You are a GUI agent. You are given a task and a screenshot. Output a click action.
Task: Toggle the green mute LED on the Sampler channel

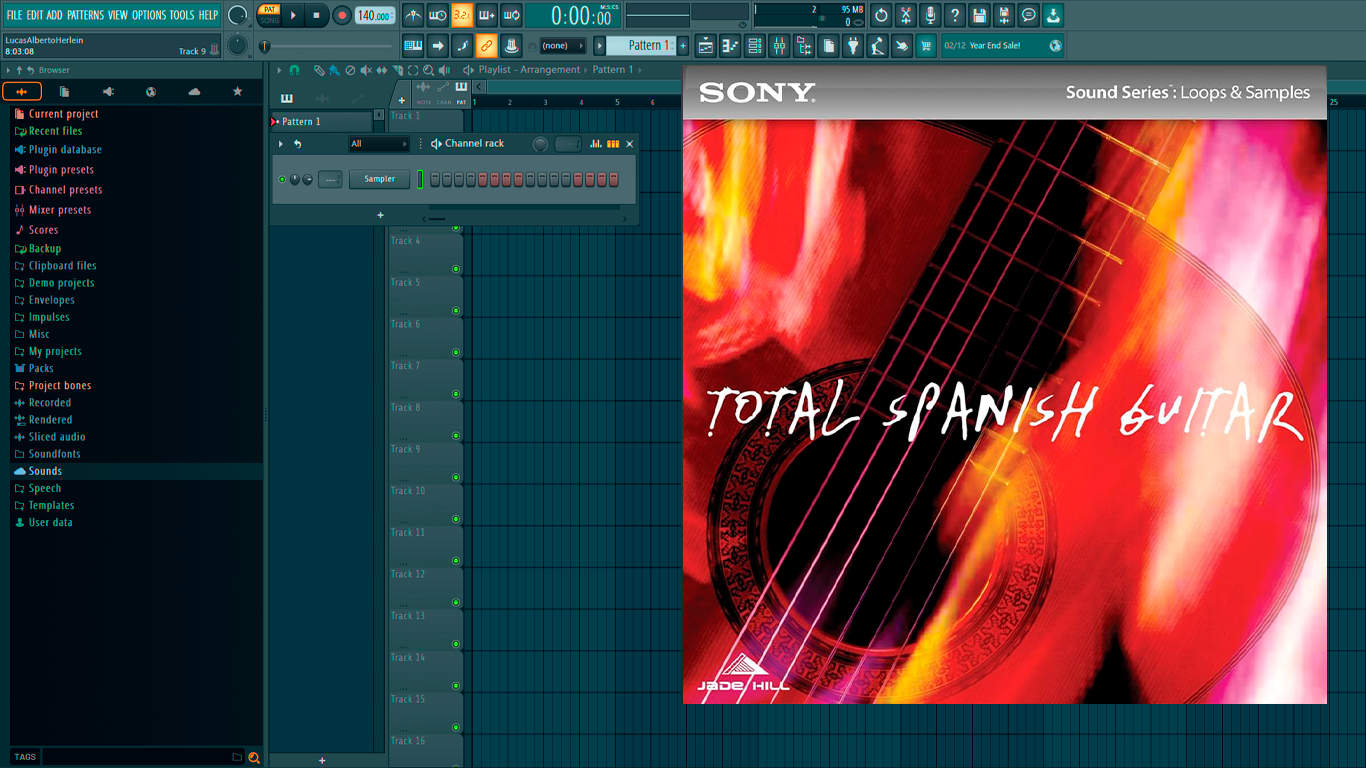(x=282, y=179)
